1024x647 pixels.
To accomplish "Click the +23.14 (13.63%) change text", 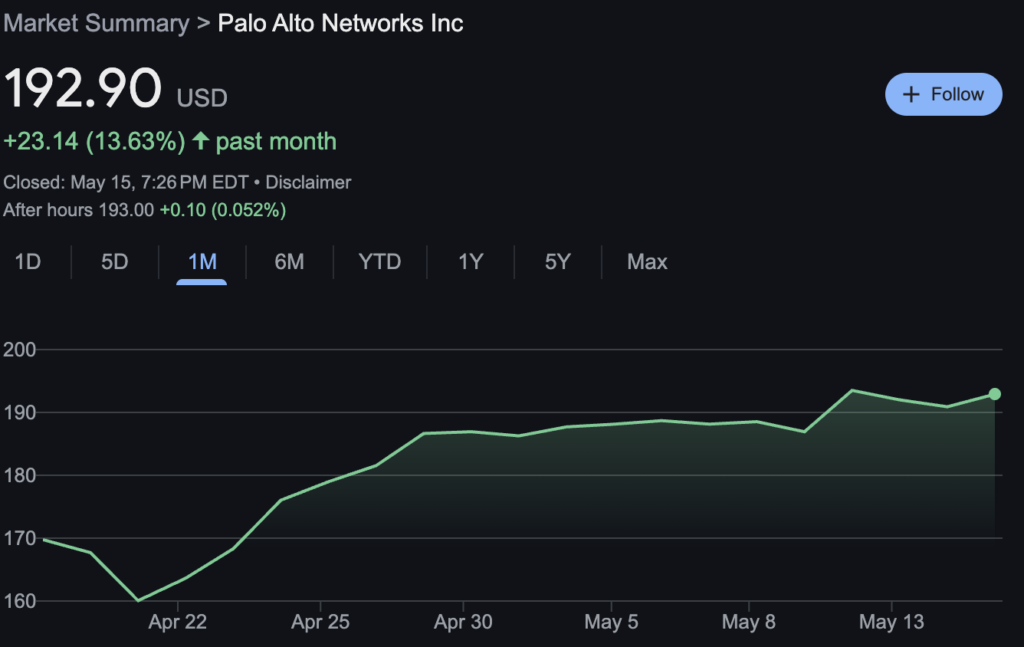I will [94, 141].
